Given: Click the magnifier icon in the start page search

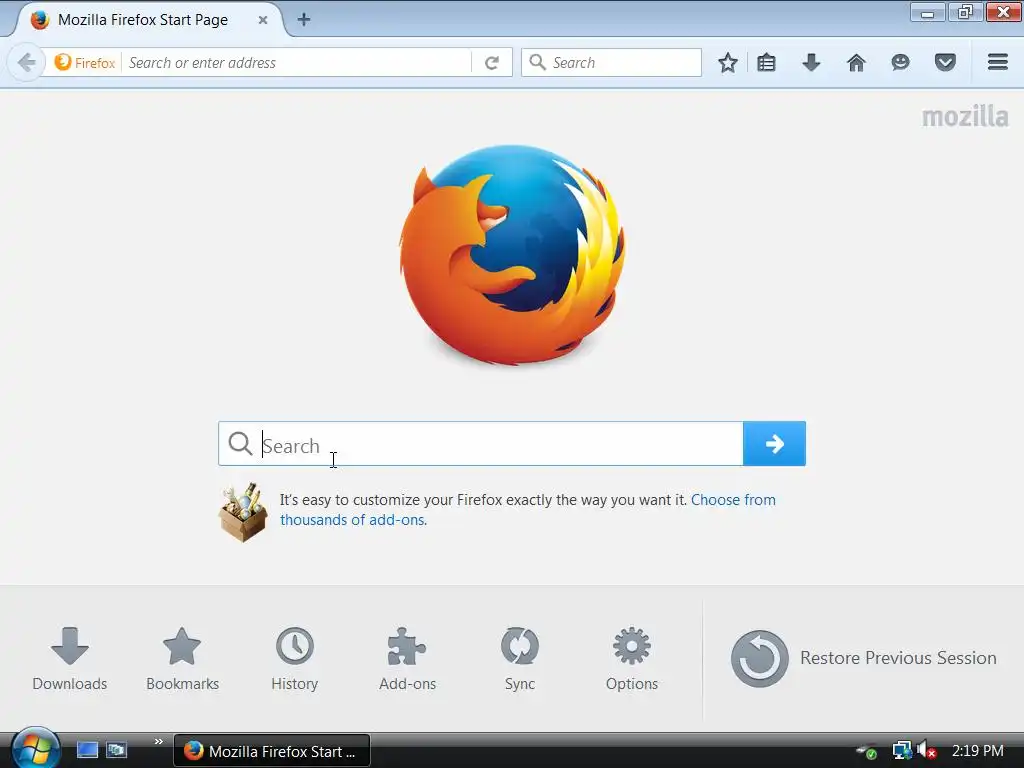Looking at the screenshot, I should coord(240,443).
